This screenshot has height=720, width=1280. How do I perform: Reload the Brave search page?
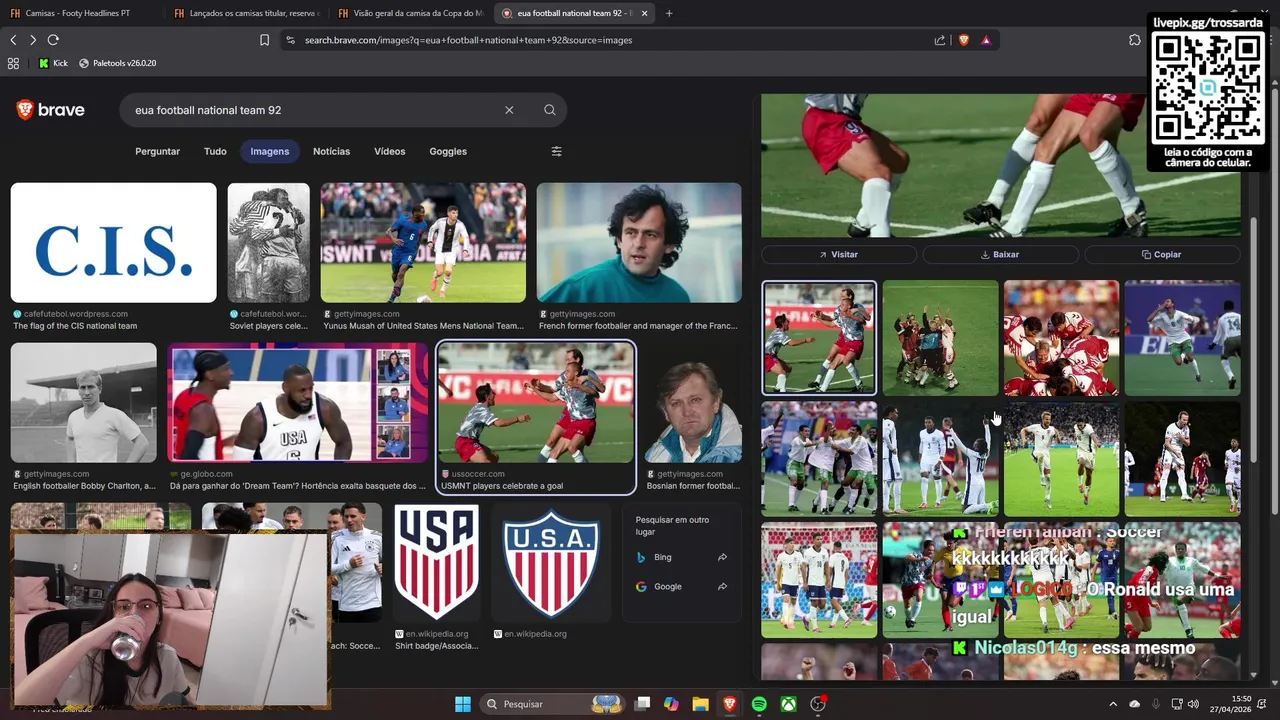pyautogui.click(x=53, y=40)
